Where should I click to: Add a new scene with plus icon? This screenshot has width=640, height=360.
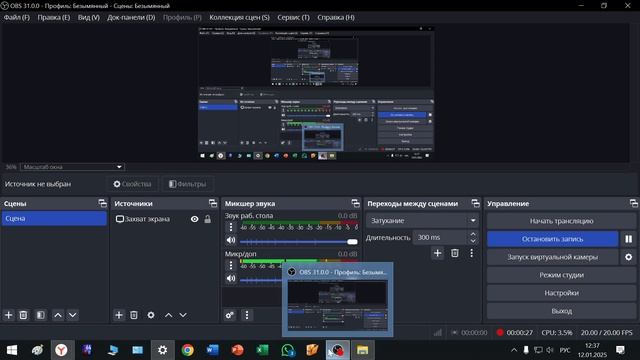(x=9, y=315)
